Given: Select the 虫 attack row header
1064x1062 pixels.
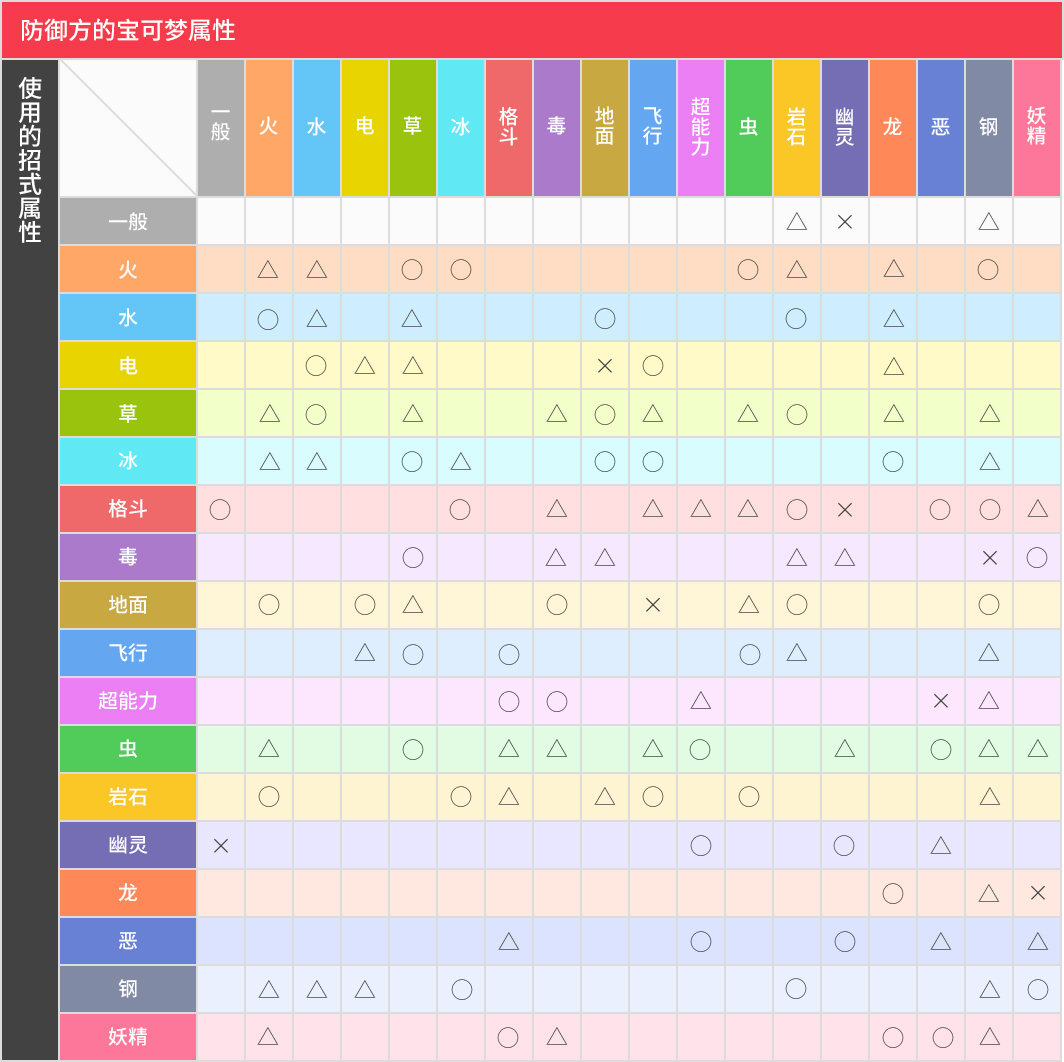Looking at the screenshot, I should [x=128, y=749].
